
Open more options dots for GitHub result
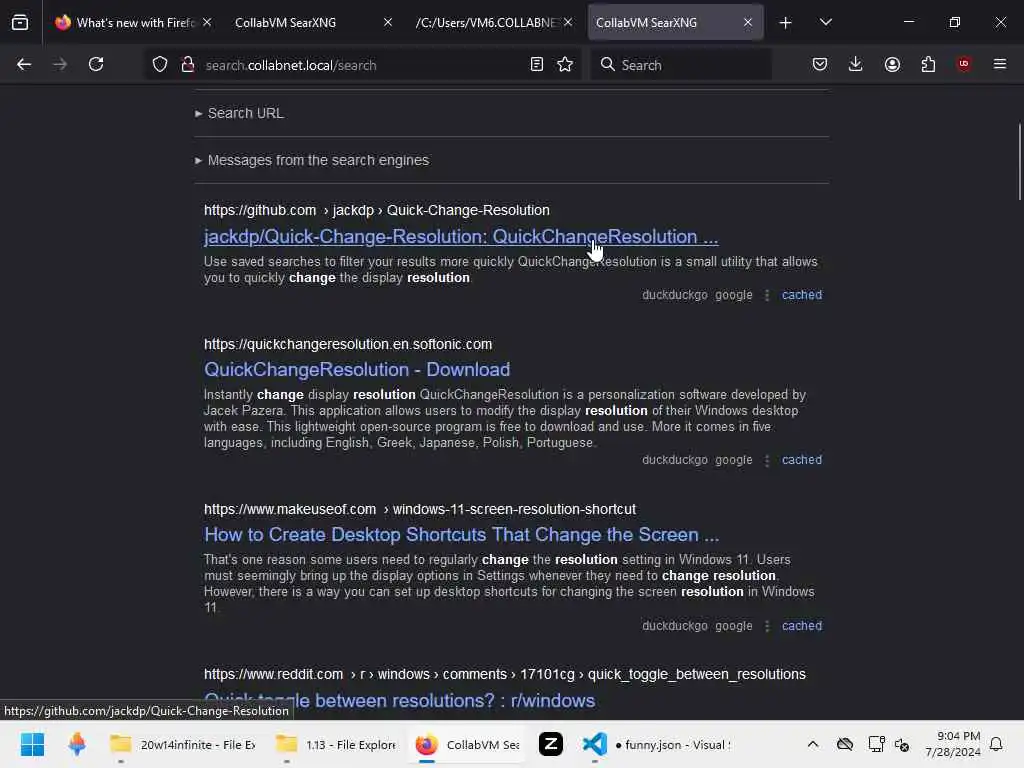click(767, 295)
